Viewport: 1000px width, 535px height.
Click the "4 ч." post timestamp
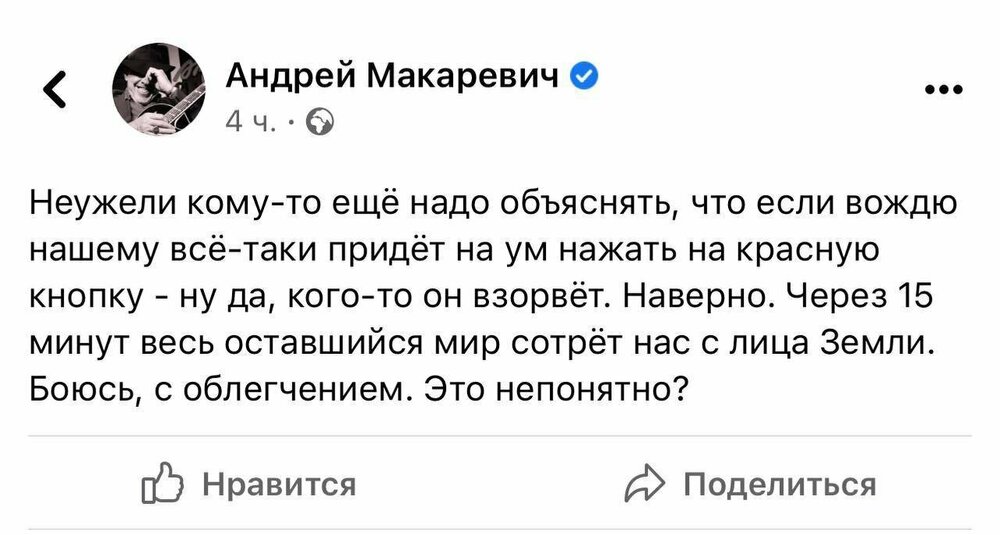tap(248, 122)
